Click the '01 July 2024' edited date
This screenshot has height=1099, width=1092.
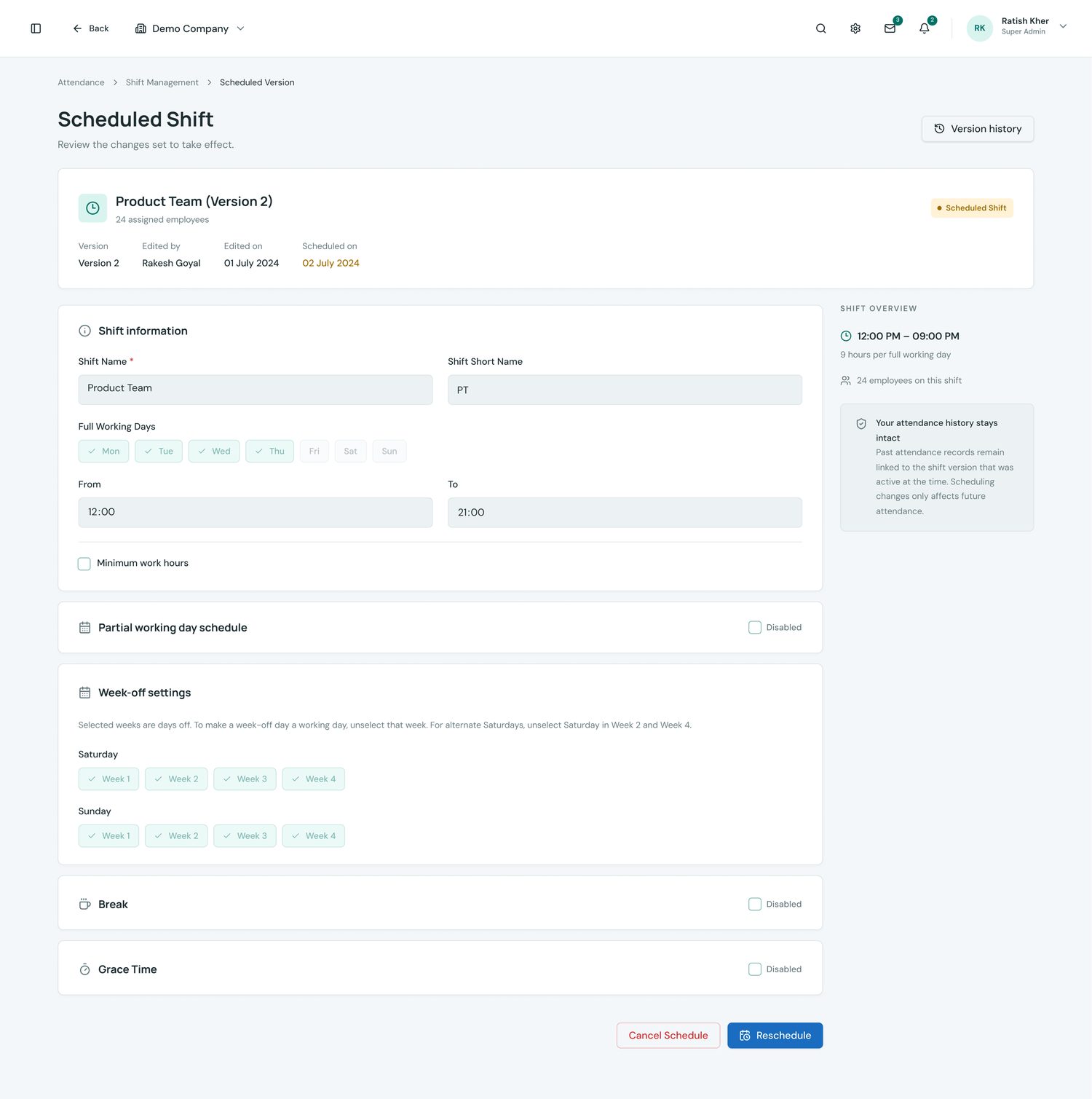pyautogui.click(x=251, y=263)
